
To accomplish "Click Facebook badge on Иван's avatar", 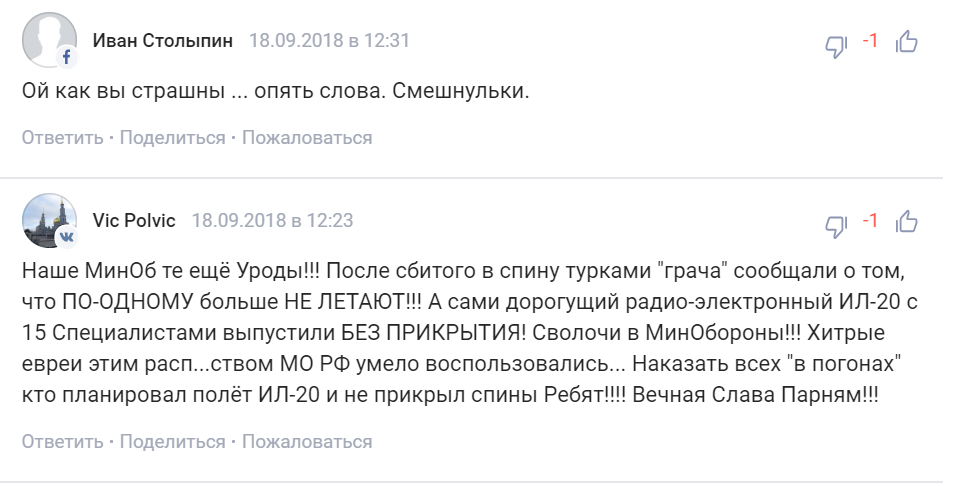I will click(x=67, y=57).
